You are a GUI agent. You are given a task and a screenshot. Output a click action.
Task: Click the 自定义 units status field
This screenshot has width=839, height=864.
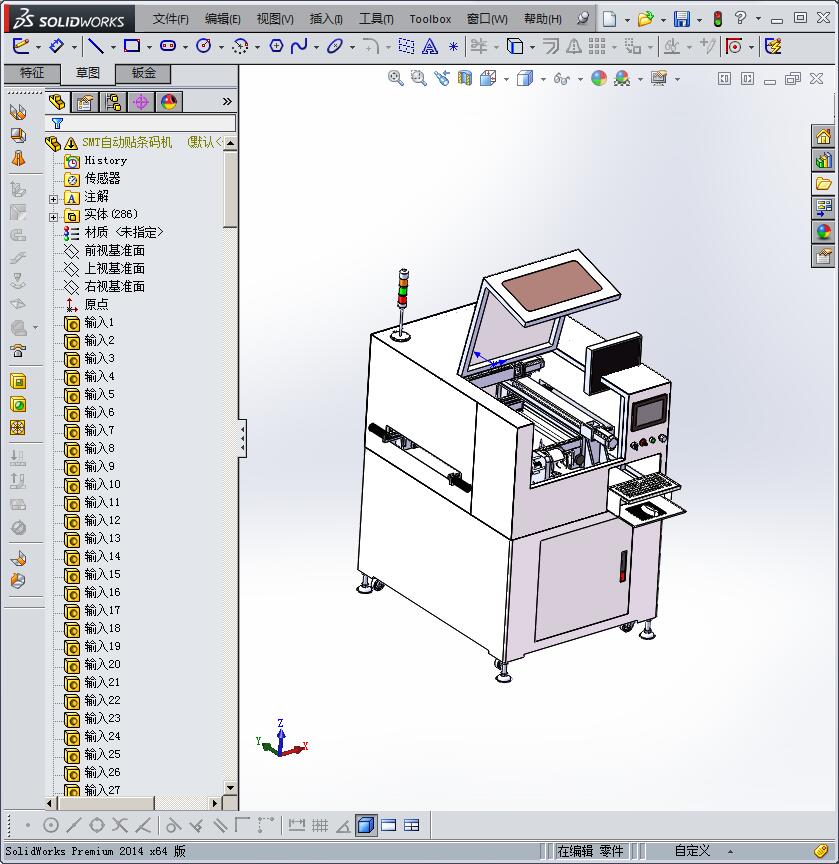pyautogui.click(x=692, y=851)
